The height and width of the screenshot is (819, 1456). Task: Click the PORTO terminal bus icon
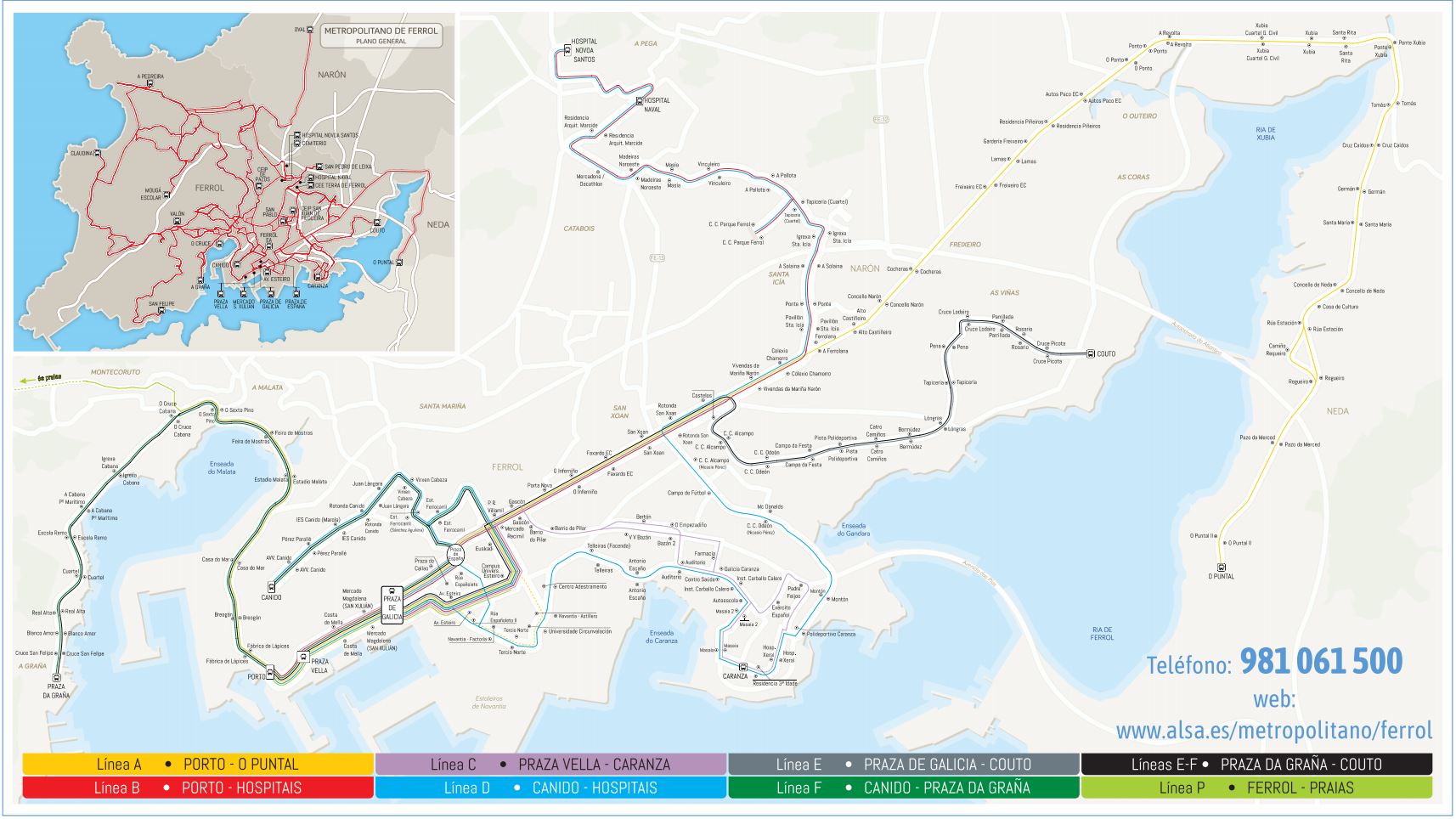coord(272,674)
